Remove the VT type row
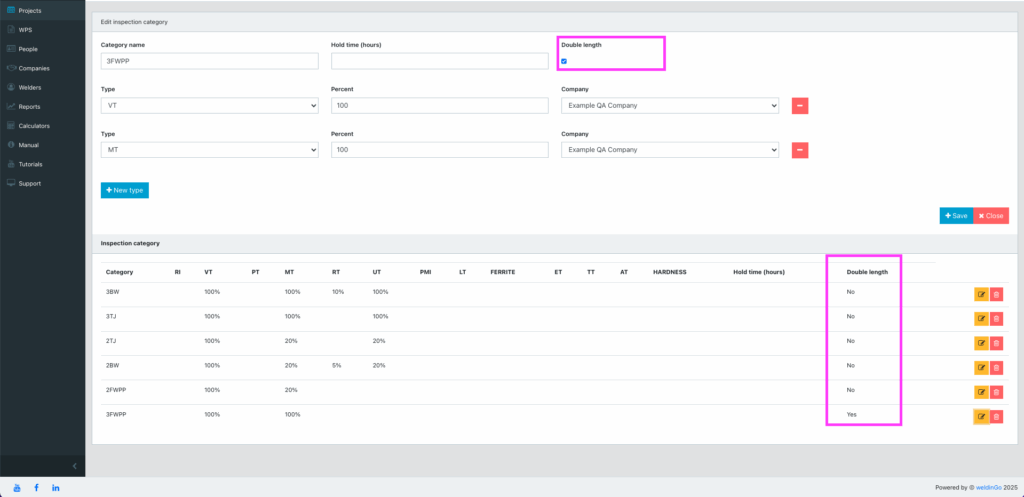The image size is (1024, 497). coord(800,106)
